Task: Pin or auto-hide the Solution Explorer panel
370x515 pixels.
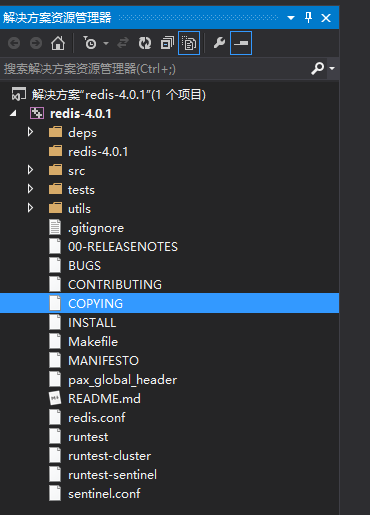Action: pos(309,17)
